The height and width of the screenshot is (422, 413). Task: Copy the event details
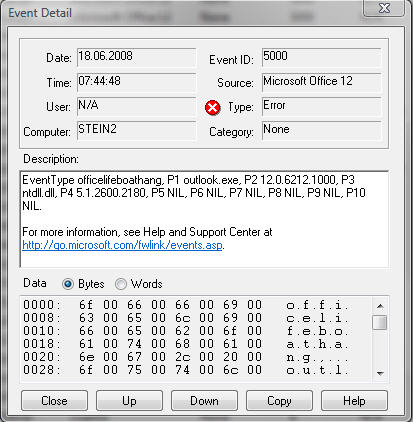[279, 401]
